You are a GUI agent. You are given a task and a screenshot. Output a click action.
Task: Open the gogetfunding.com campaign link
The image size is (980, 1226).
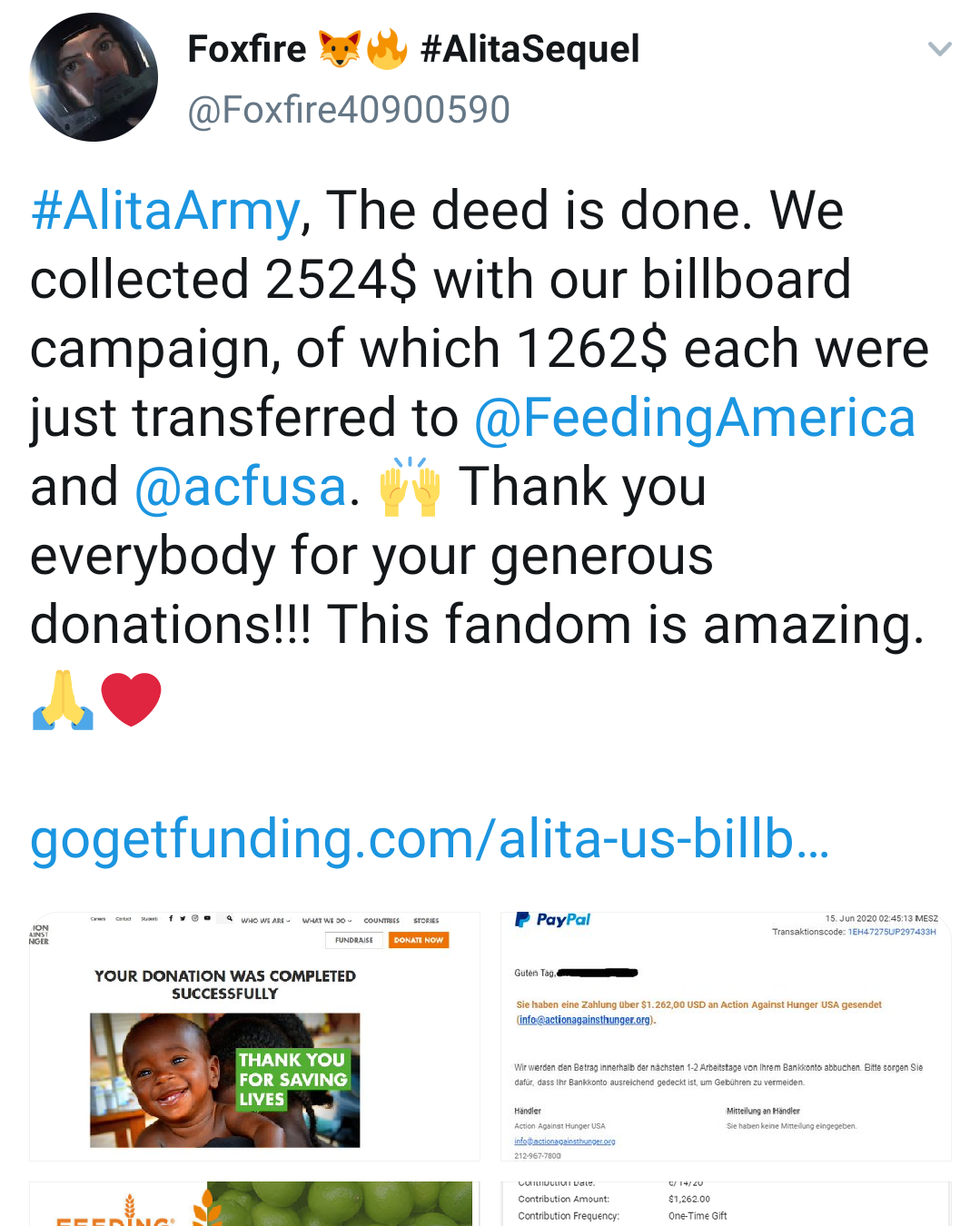point(430,839)
